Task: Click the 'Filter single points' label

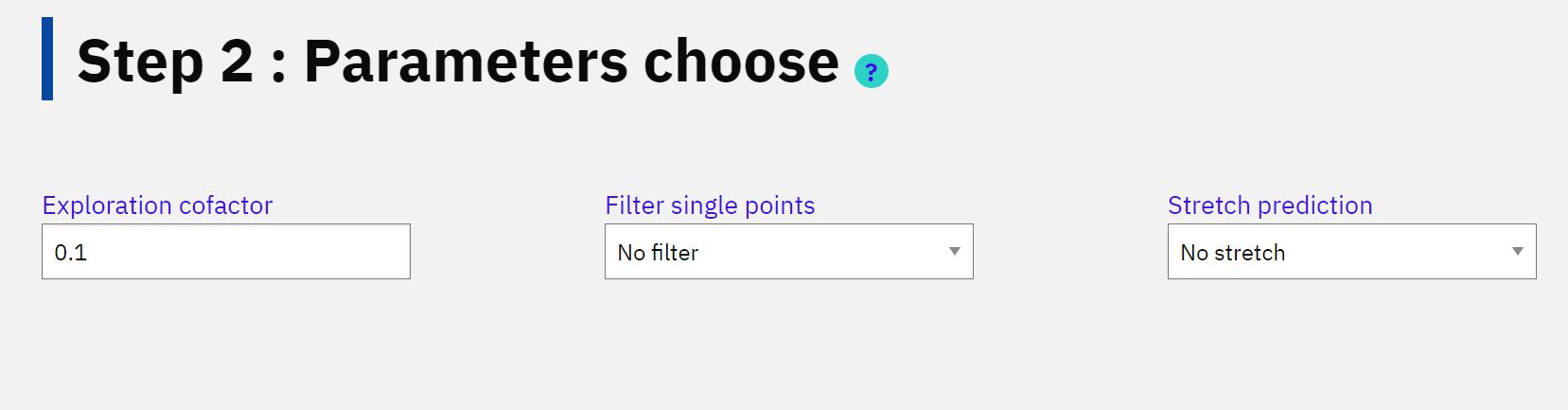Action: point(710,205)
